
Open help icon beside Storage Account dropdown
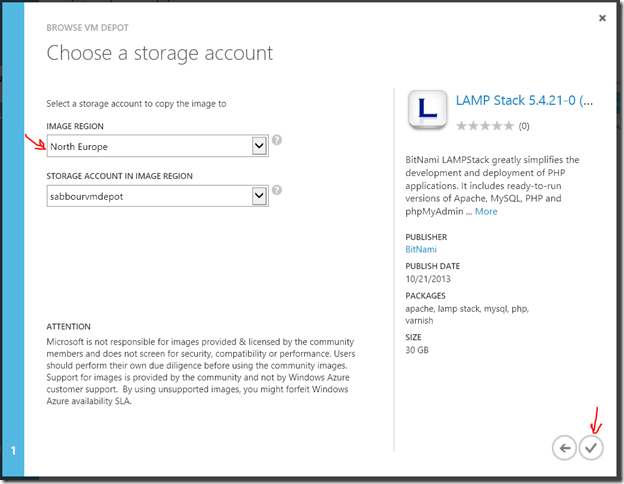277,190
